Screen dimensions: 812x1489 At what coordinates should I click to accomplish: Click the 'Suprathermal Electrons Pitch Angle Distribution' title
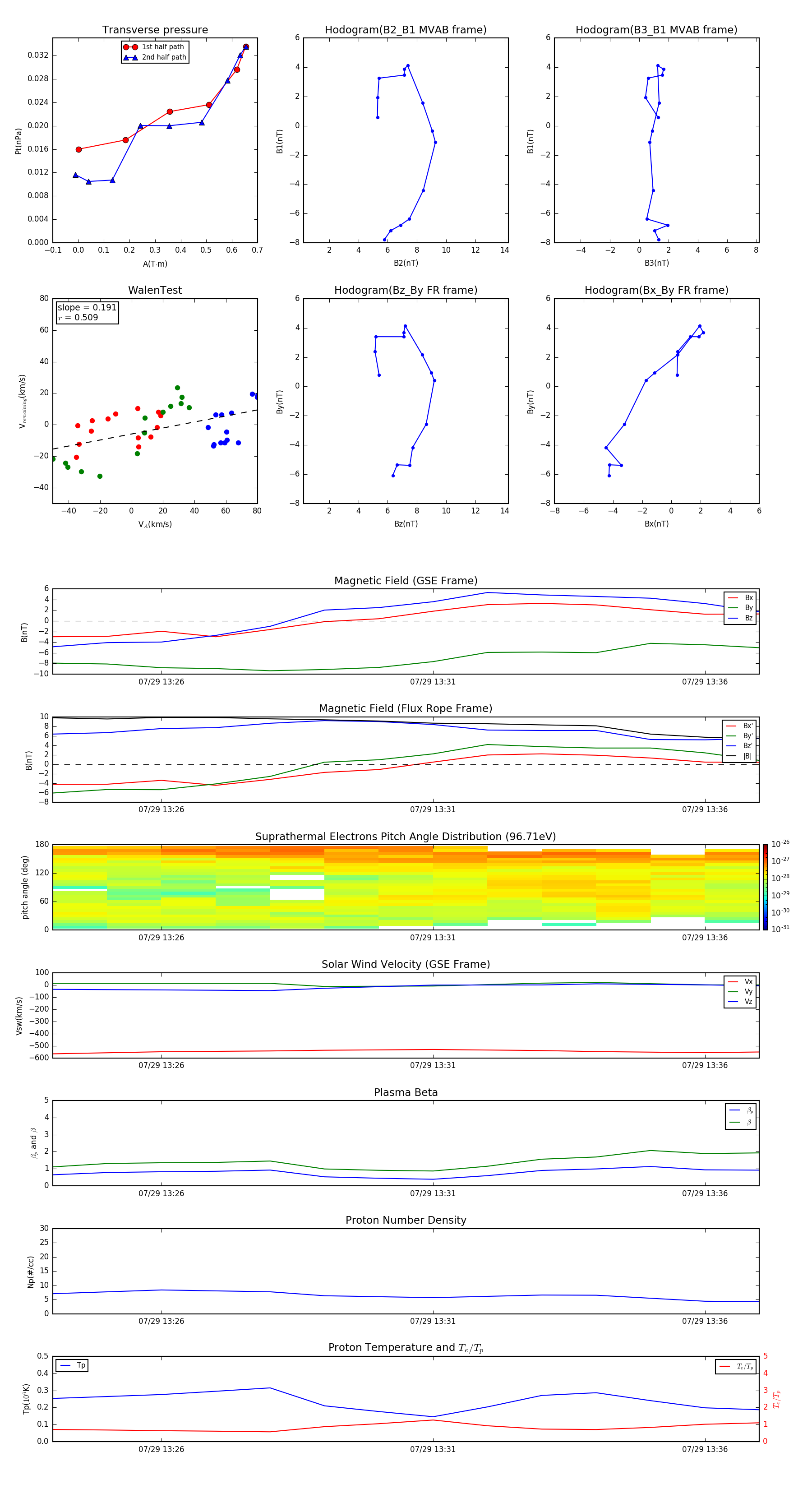pos(406,837)
